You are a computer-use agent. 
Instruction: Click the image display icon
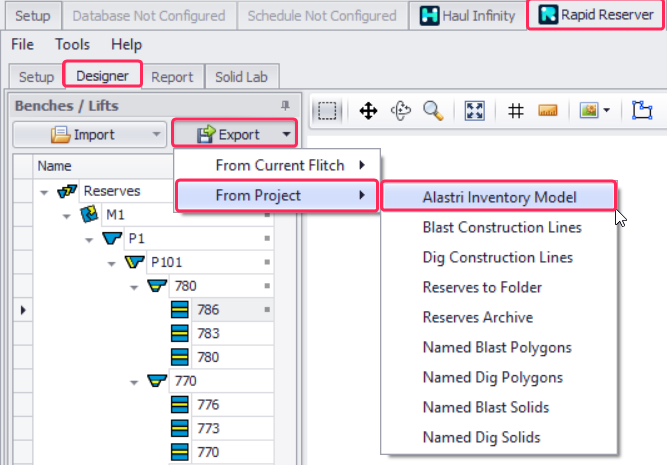pyautogui.click(x=589, y=111)
